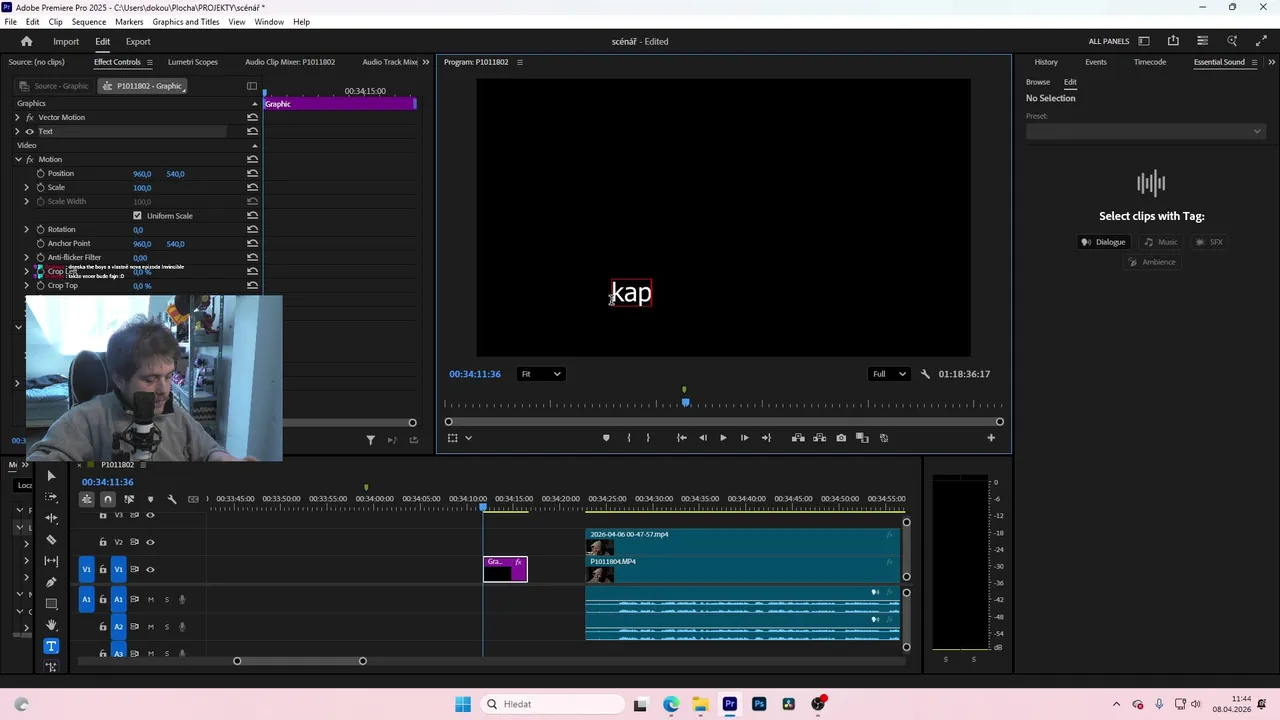The width and height of the screenshot is (1280, 720).
Task: Reset Rotation parameter
Action: [252, 230]
